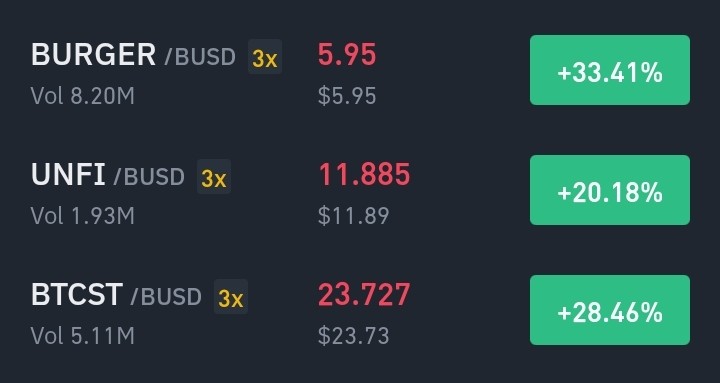Click the Vol 5.11M label
The width and height of the screenshot is (720, 383).
[83, 336]
